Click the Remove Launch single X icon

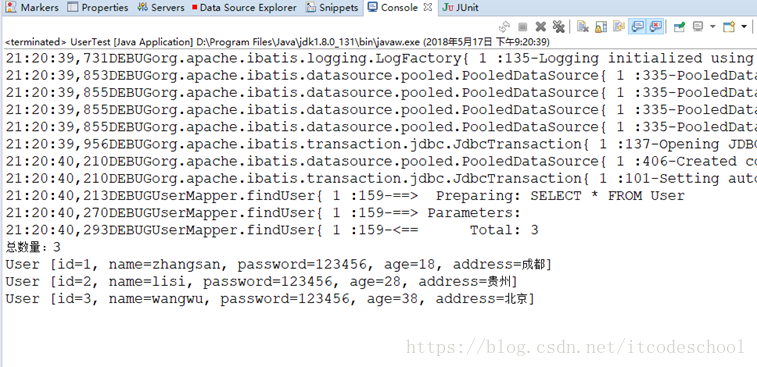[541, 27]
